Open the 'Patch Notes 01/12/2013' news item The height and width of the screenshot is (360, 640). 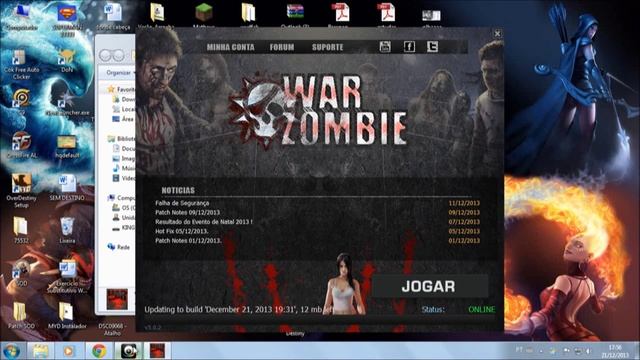point(188,240)
